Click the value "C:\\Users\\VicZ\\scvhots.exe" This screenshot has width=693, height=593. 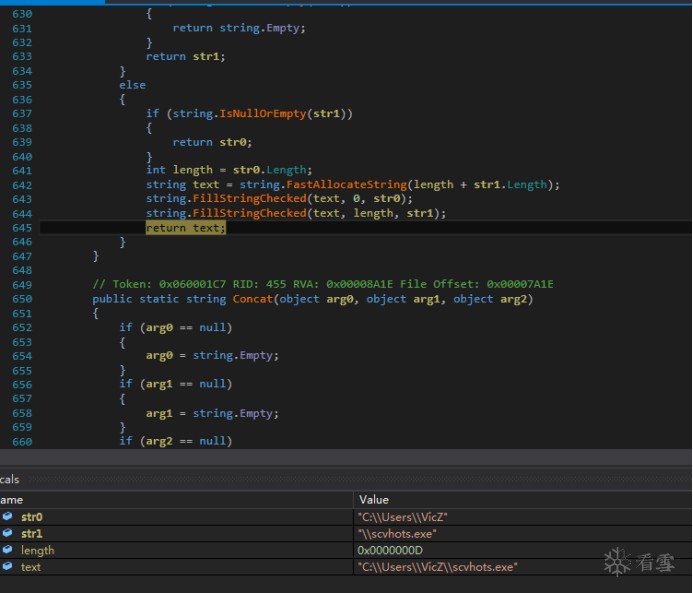coord(437,567)
